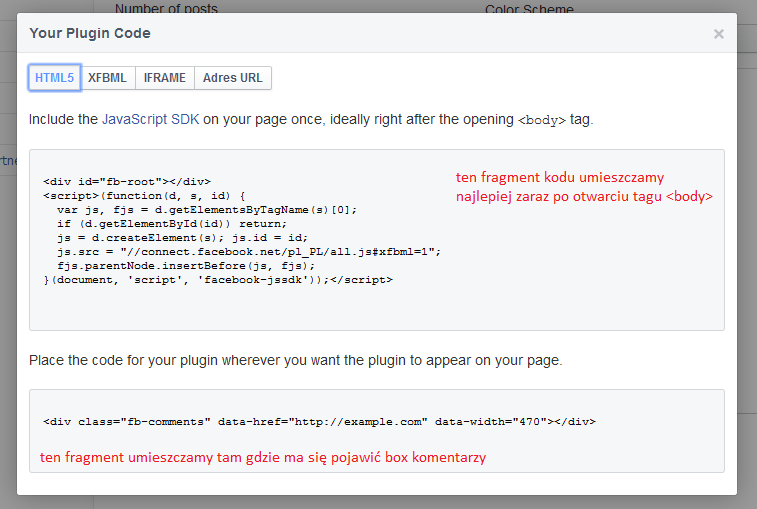
Task: Open the IFRAME code tab
Action: (x=164, y=78)
